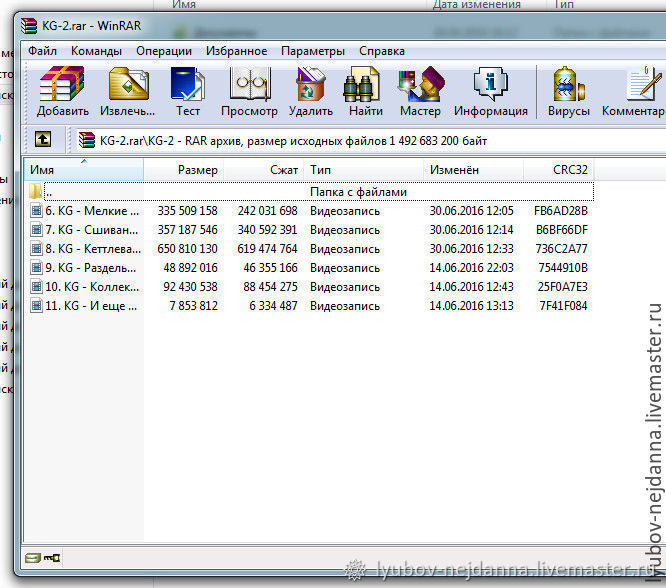Image resolution: width=666 pixels, height=588 pixels.
Task: Launch the Мастер (Wizard) icon
Action: pyautogui.click(x=420, y=84)
